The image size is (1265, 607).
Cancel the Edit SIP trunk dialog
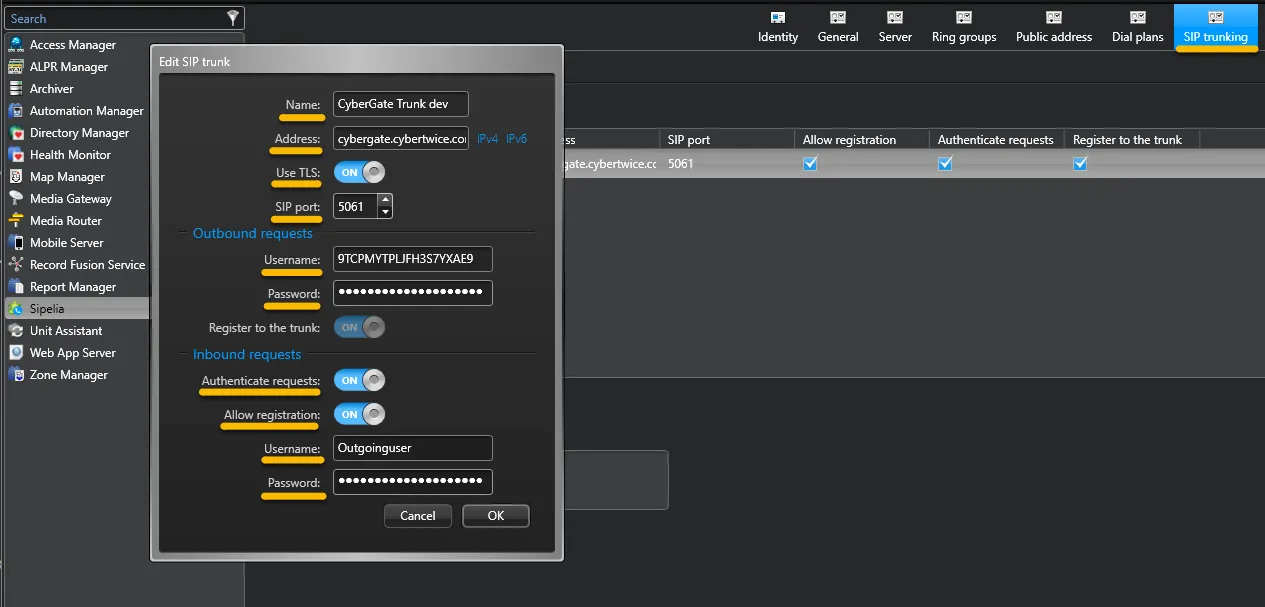(x=418, y=516)
